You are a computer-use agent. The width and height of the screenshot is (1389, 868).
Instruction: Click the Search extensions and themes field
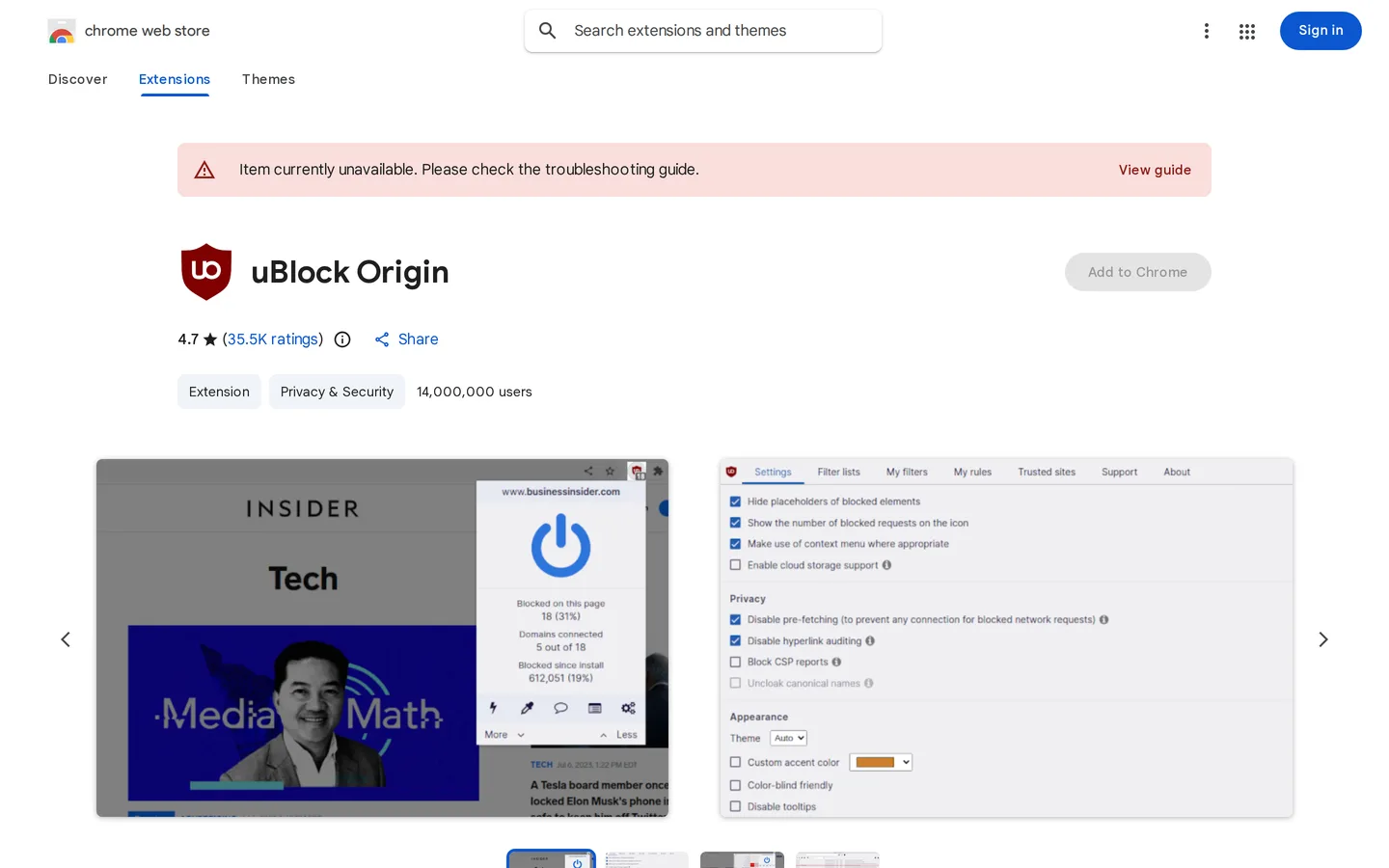703,31
